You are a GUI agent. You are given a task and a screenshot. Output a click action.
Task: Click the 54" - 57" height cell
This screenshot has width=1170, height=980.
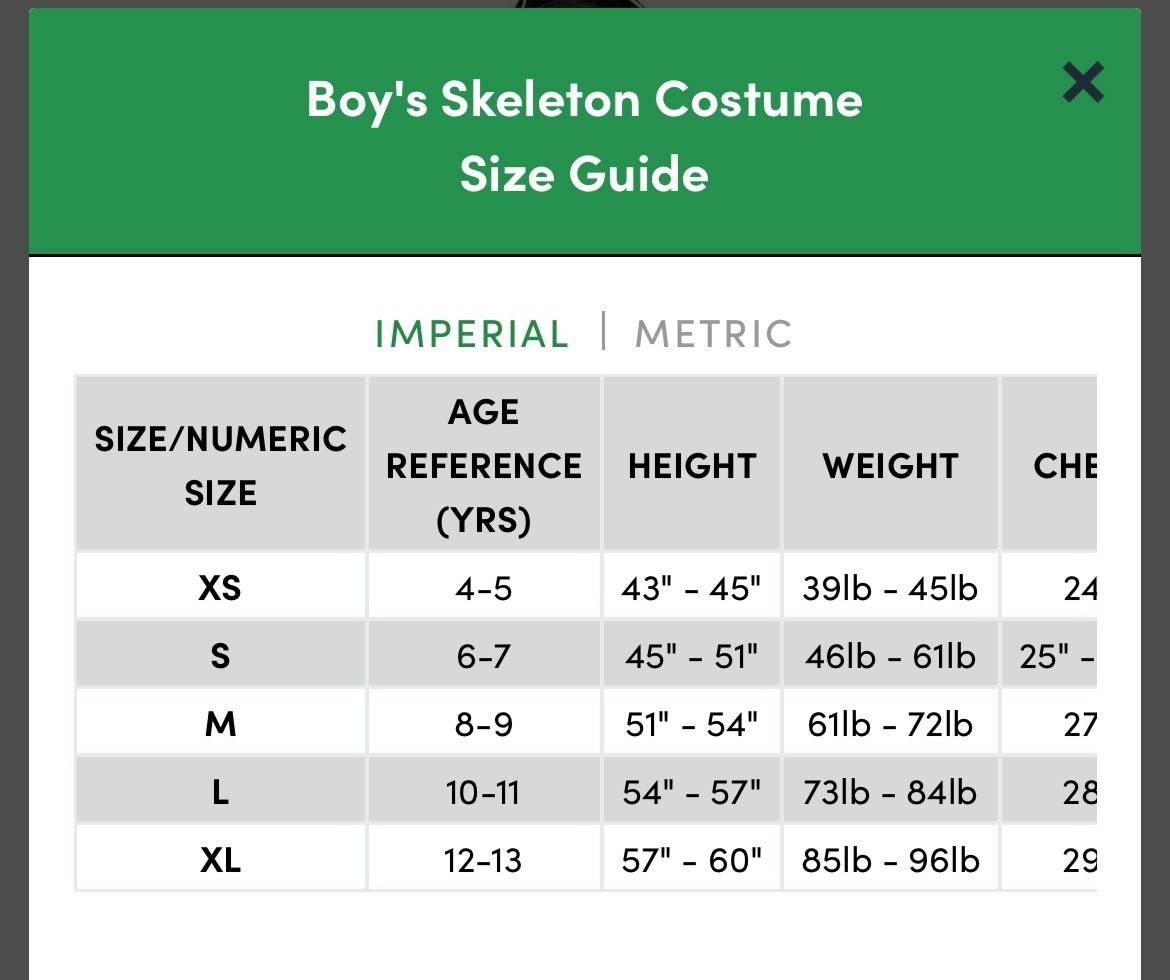pyautogui.click(x=691, y=792)
